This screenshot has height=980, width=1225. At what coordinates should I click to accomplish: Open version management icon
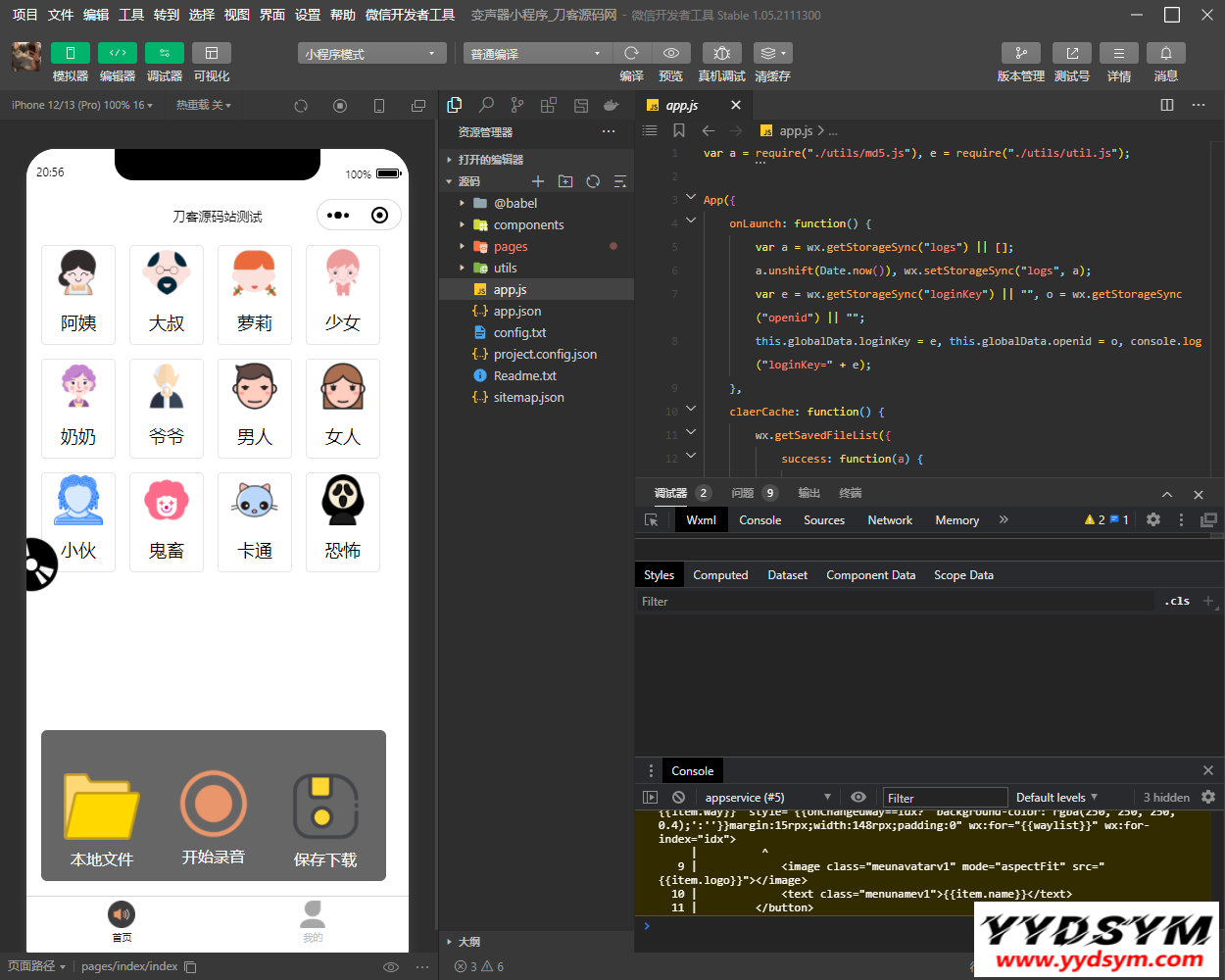click(1020, 53)
